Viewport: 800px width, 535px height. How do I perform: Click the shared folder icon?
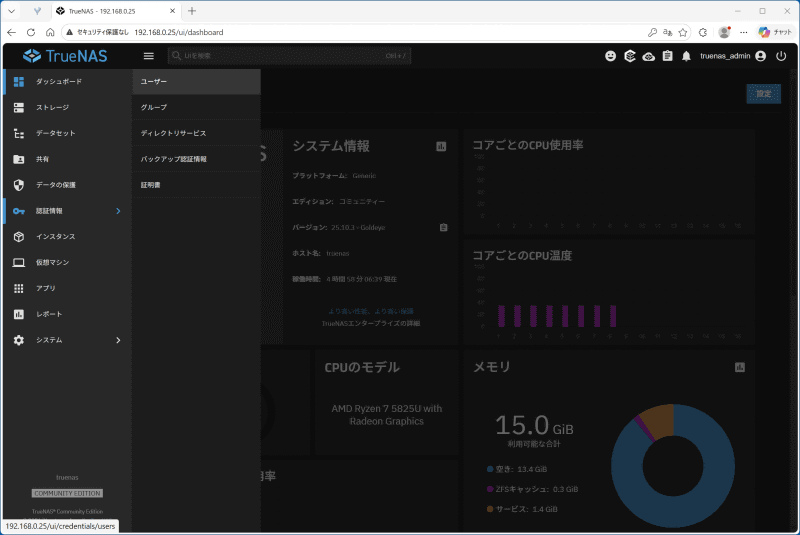click(19, 159)
